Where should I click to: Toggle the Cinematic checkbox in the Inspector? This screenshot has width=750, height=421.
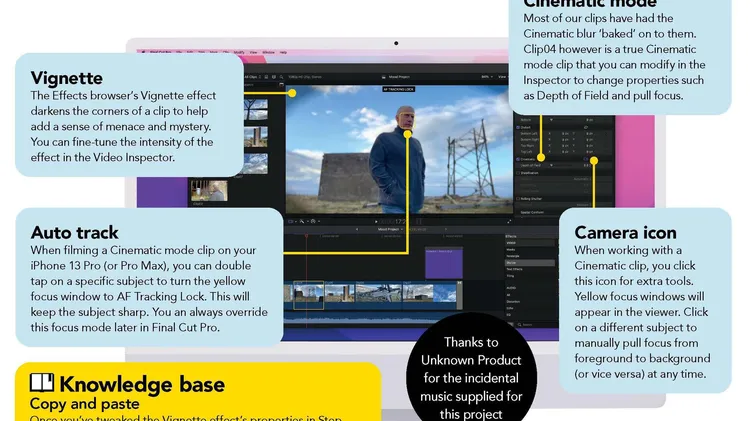pos(518,159)
